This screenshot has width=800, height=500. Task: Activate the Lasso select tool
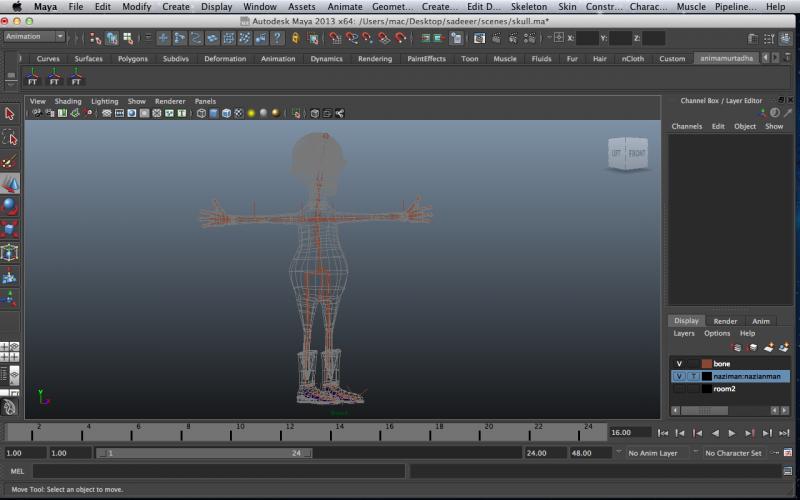[x=10, y=138]
